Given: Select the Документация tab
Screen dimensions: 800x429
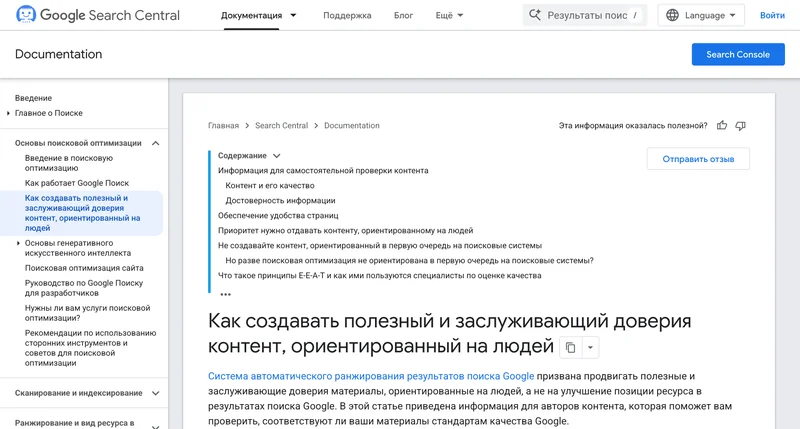Looking at the screenshot, I should 251,15.
